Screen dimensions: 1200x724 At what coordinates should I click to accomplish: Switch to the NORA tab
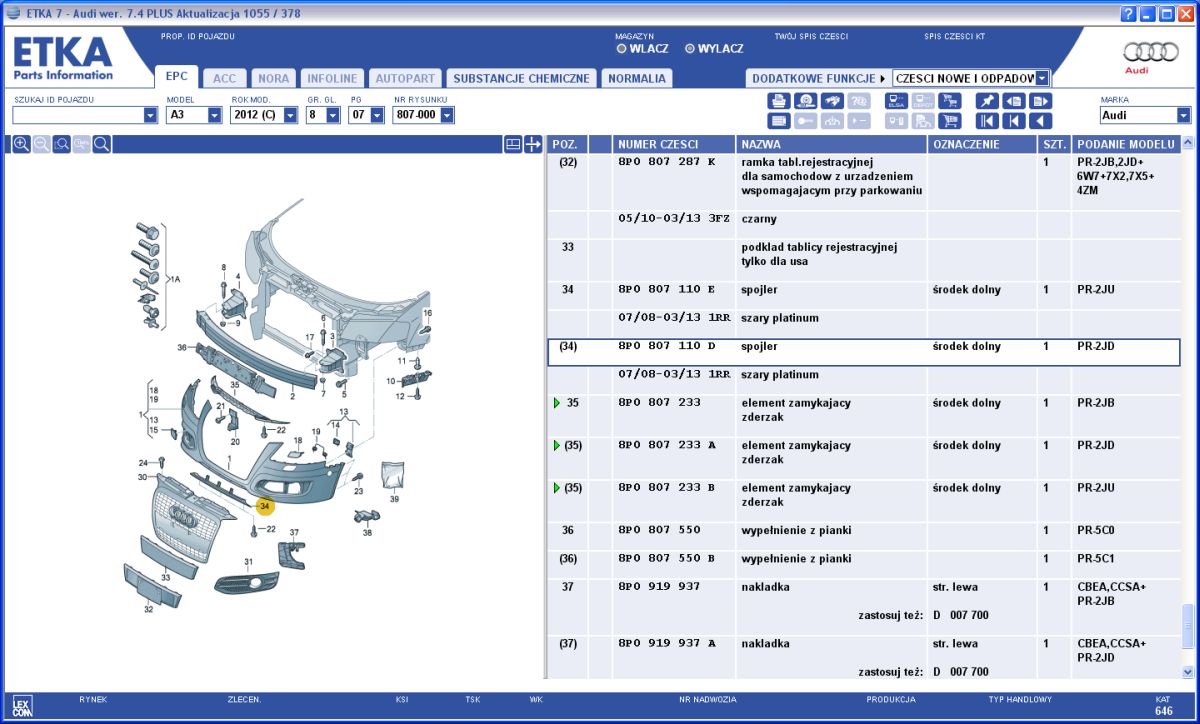tap(274, 78)
